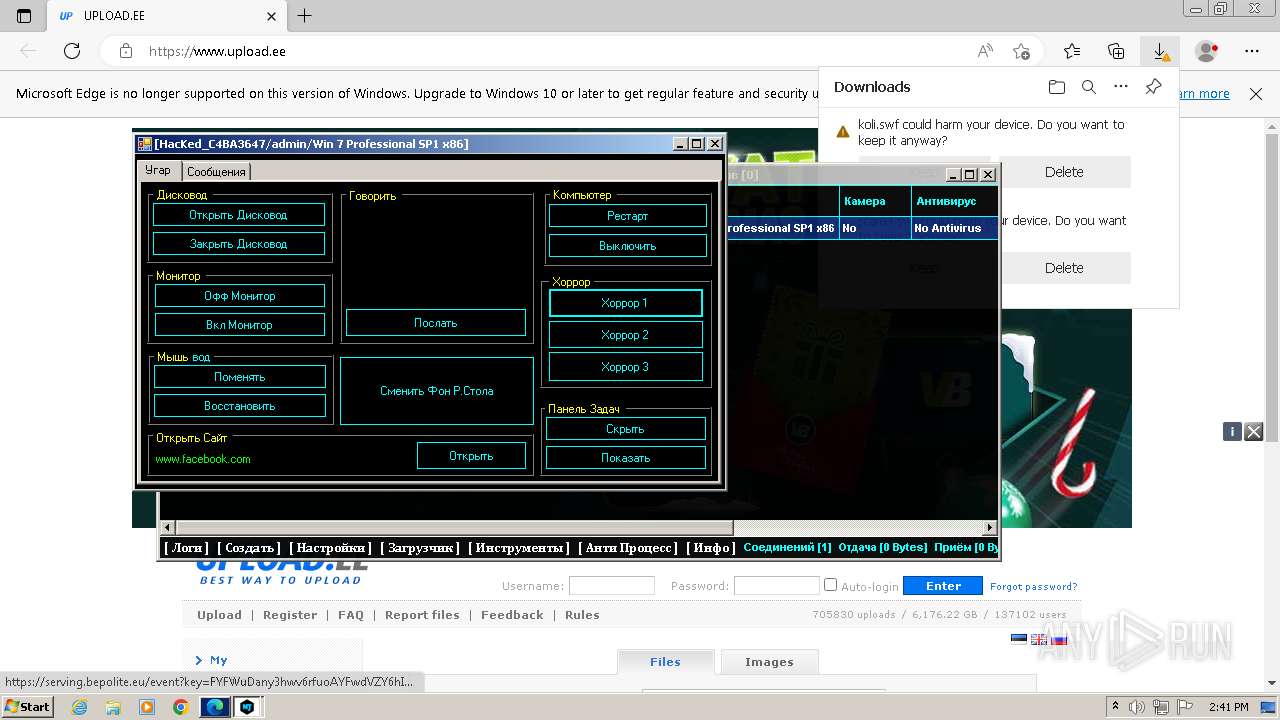Open Инфо menu item

coord(712,548)
